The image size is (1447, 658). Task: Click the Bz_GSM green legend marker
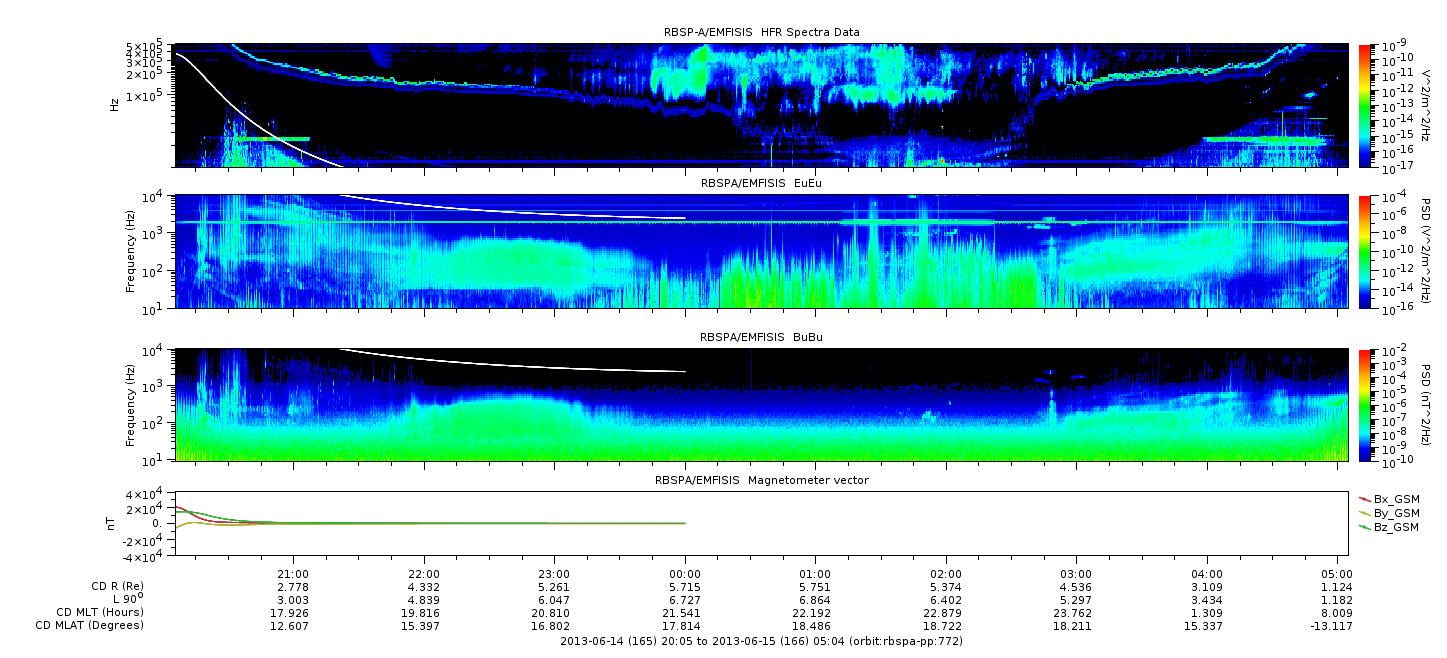tap(1365, 526)
